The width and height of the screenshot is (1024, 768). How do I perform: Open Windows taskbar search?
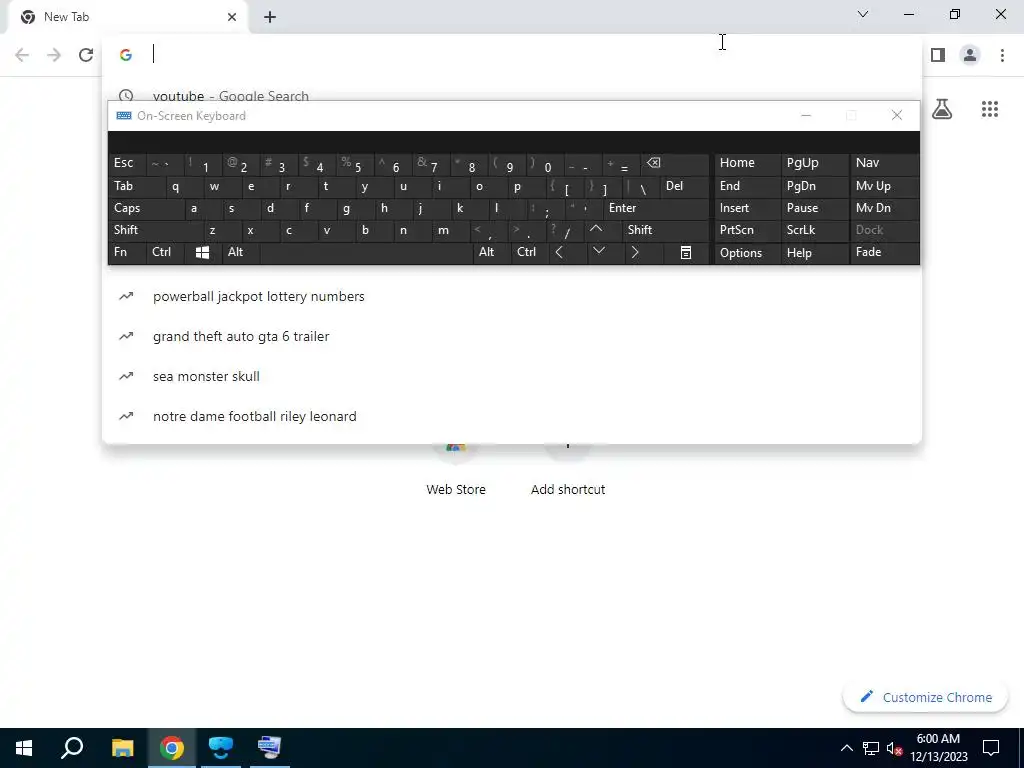click(72, 748)
